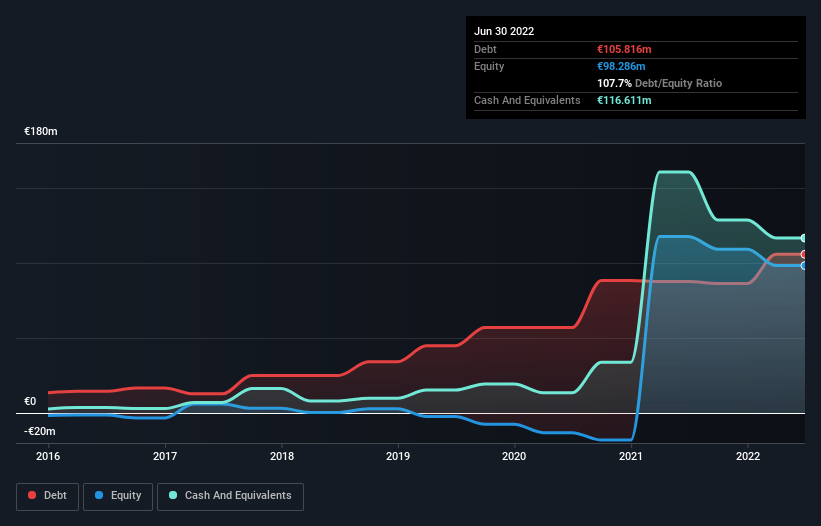Click the Jun 30 2022 tooltip date
821x526 pixels.
(504, 31)
